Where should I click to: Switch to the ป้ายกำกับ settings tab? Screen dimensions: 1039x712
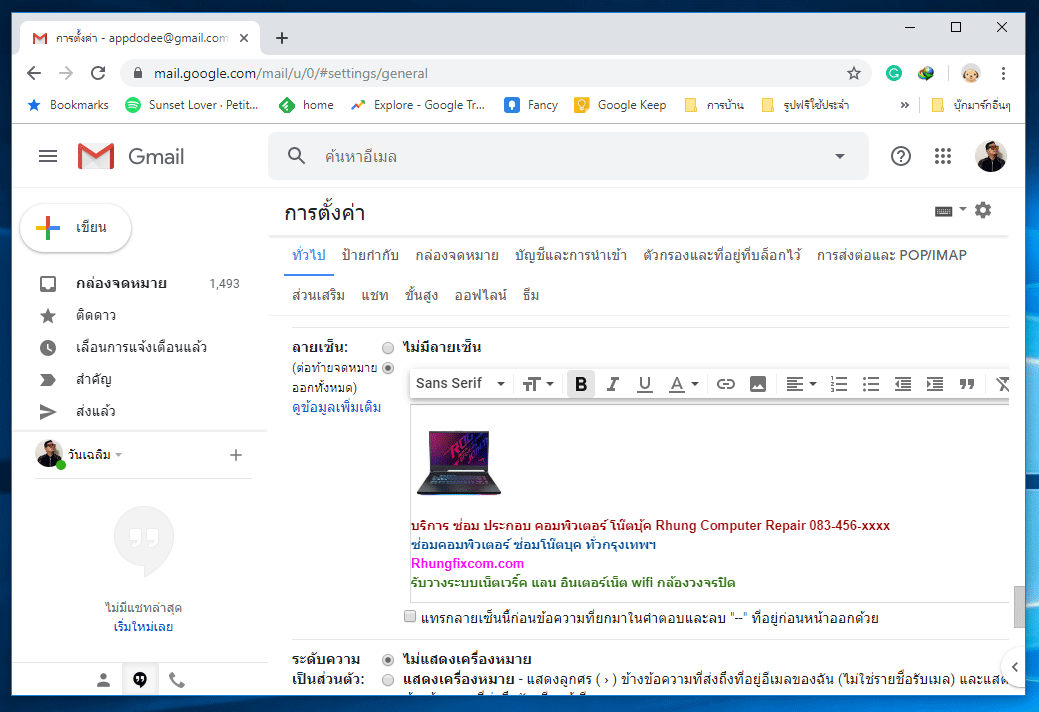click(x=370, y=255)
